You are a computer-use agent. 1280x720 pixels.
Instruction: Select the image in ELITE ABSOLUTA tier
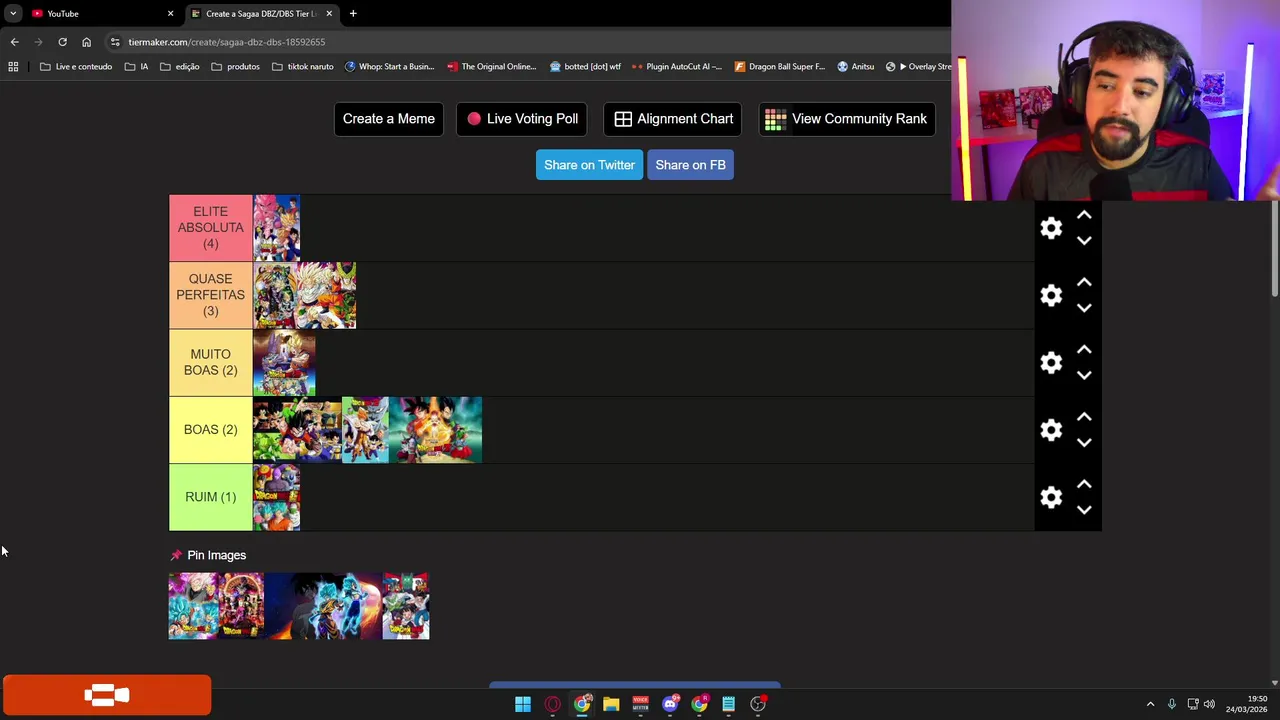(277, 228)
